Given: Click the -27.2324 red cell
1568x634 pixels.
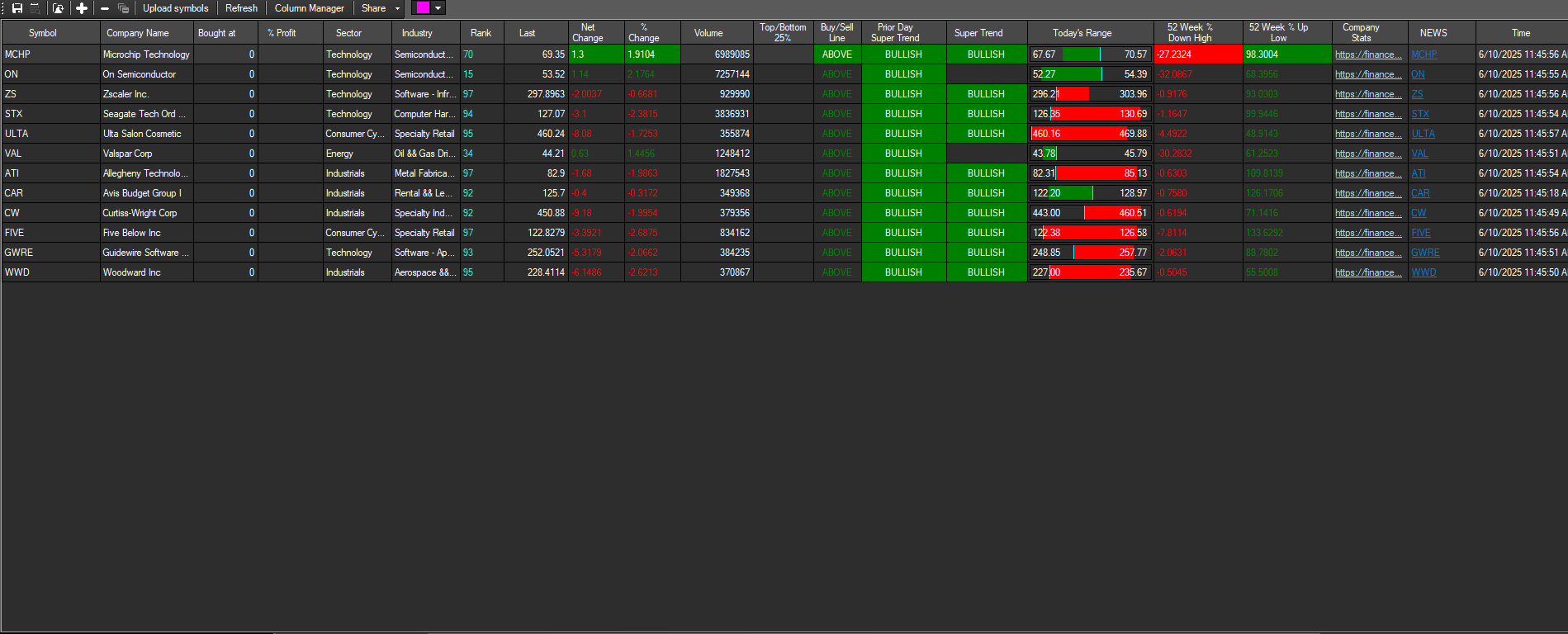Looking at the screenshot, I should [1198, 54].
